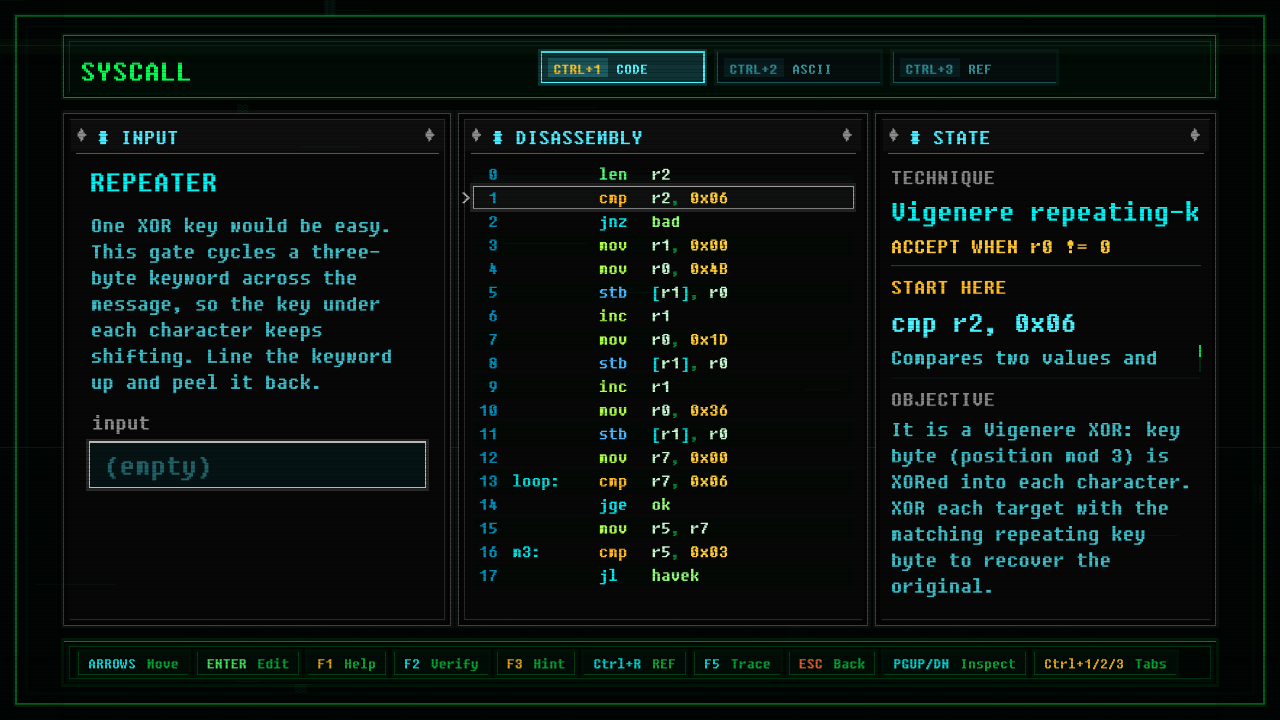This screenshot has height=720, width=1280.
Task: Select row 14 'jge ok'
Action: point(663,505)
